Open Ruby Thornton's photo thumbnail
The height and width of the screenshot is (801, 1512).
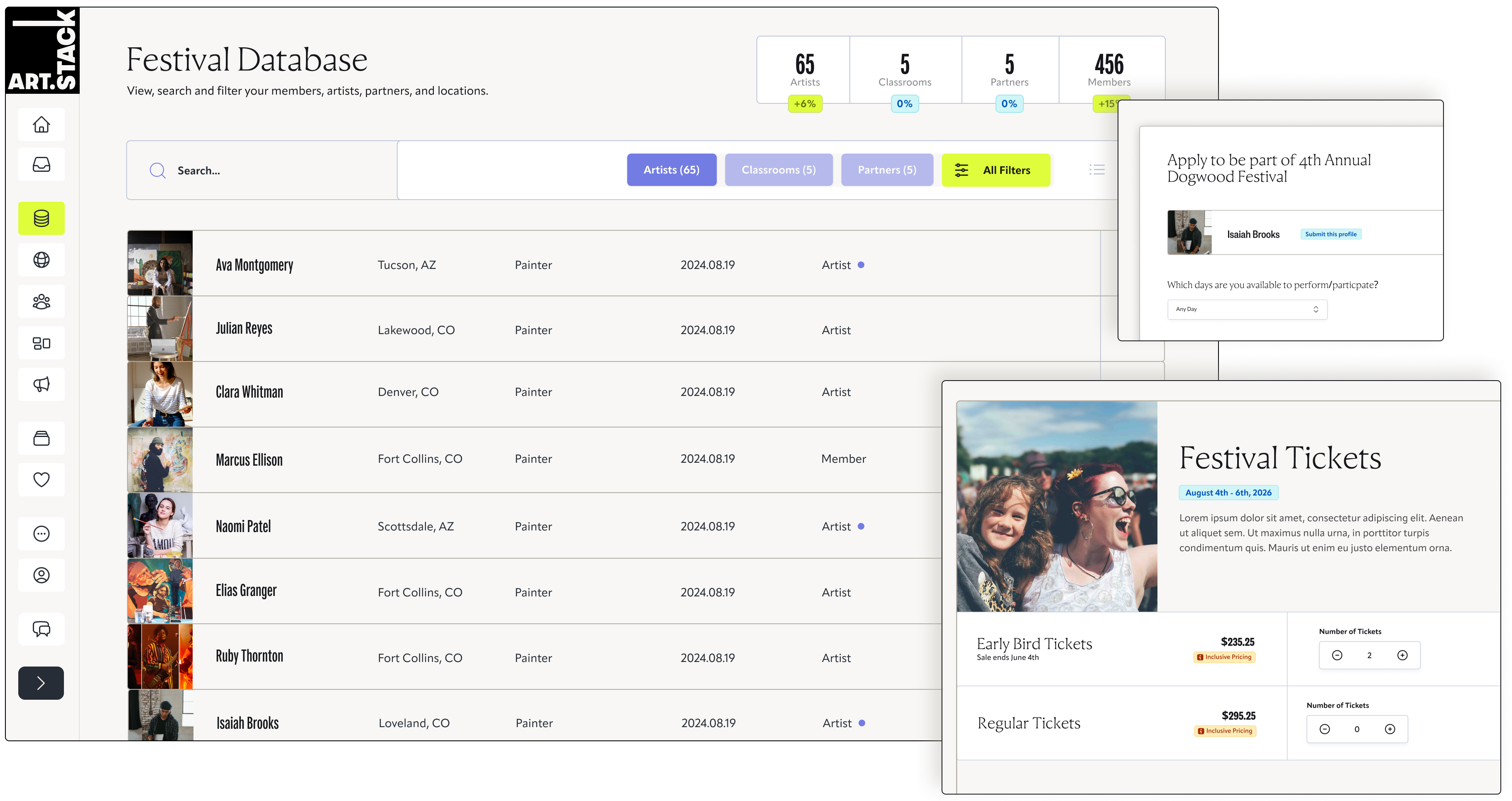(160, 657)
